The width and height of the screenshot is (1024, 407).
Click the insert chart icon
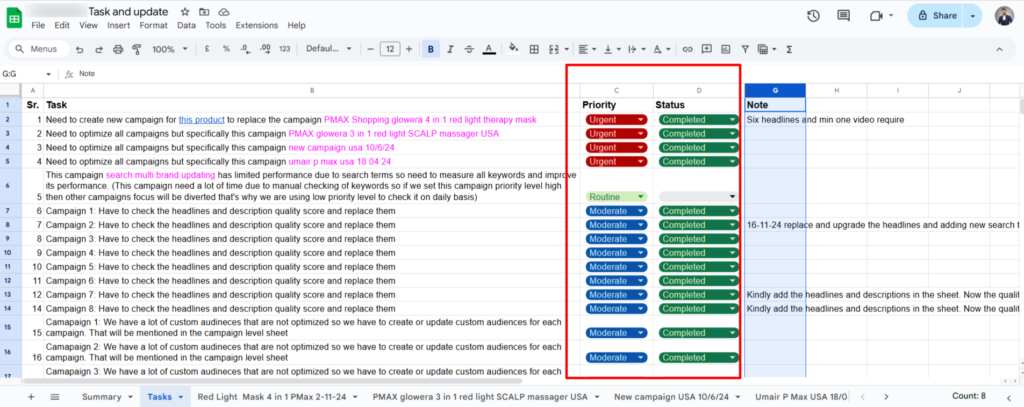725,49
